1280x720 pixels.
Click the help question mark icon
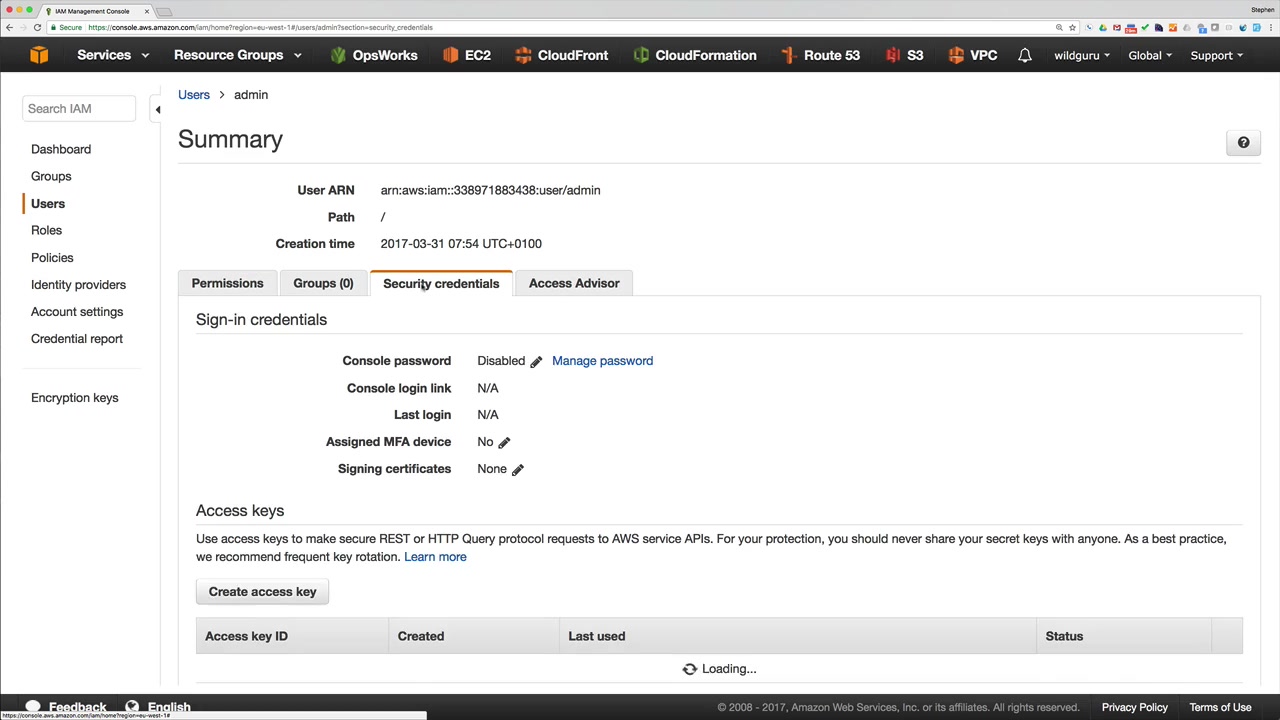tap(1243, 143)
